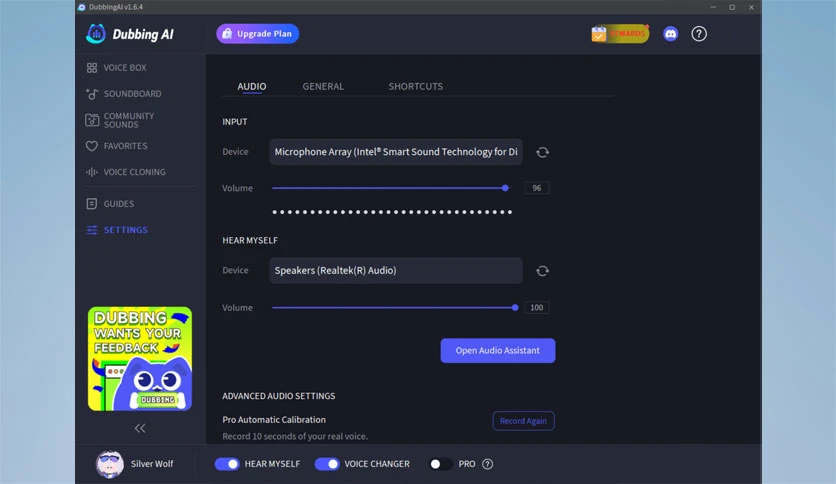Click the Record Again button
This screenshot has height=484, width=836.
click(x=523, y=421)
